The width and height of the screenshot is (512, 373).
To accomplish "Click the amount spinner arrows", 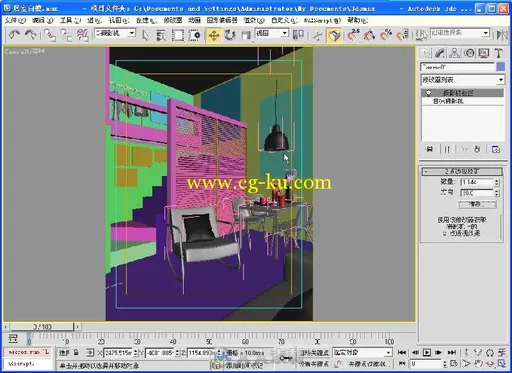I will point(497,182).
